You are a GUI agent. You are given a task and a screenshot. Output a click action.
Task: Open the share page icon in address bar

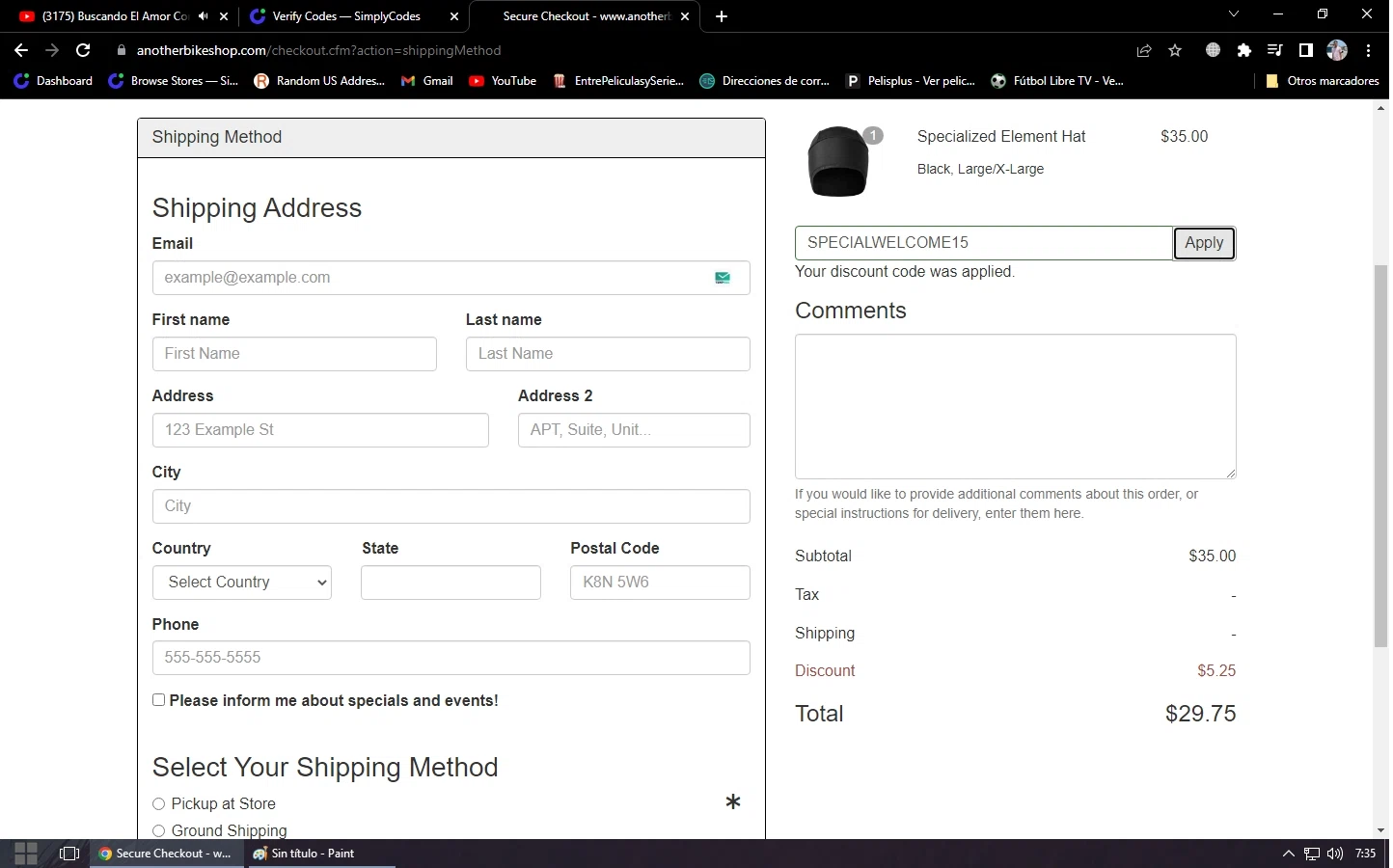(1144, 50)
